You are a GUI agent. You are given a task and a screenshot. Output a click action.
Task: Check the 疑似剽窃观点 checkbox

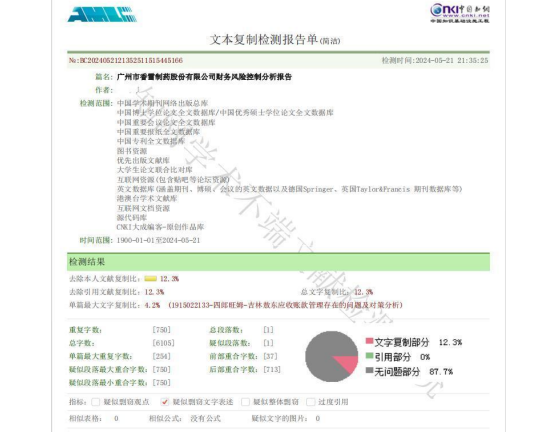(96, 402)
